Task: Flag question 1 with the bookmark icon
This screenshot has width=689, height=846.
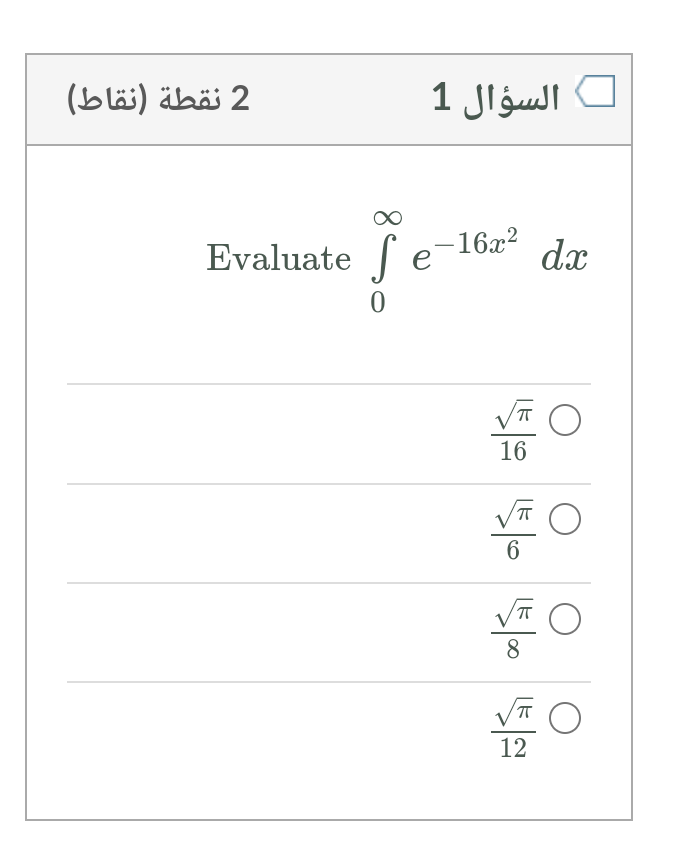Action: [595, 91]
